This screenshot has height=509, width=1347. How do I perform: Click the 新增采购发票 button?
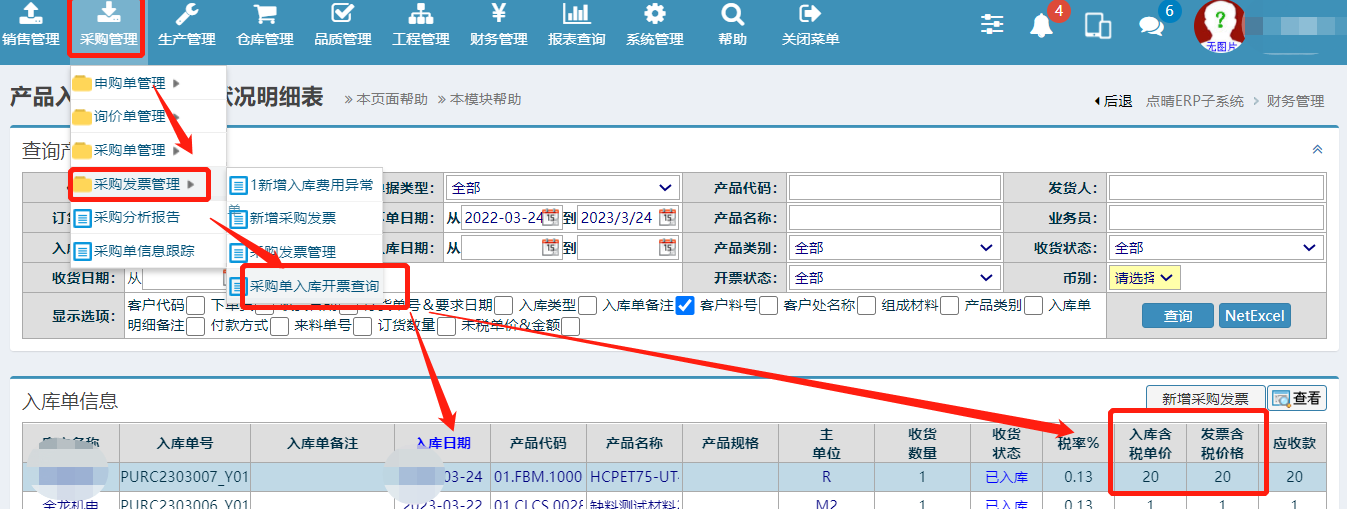click(1205, 399)
